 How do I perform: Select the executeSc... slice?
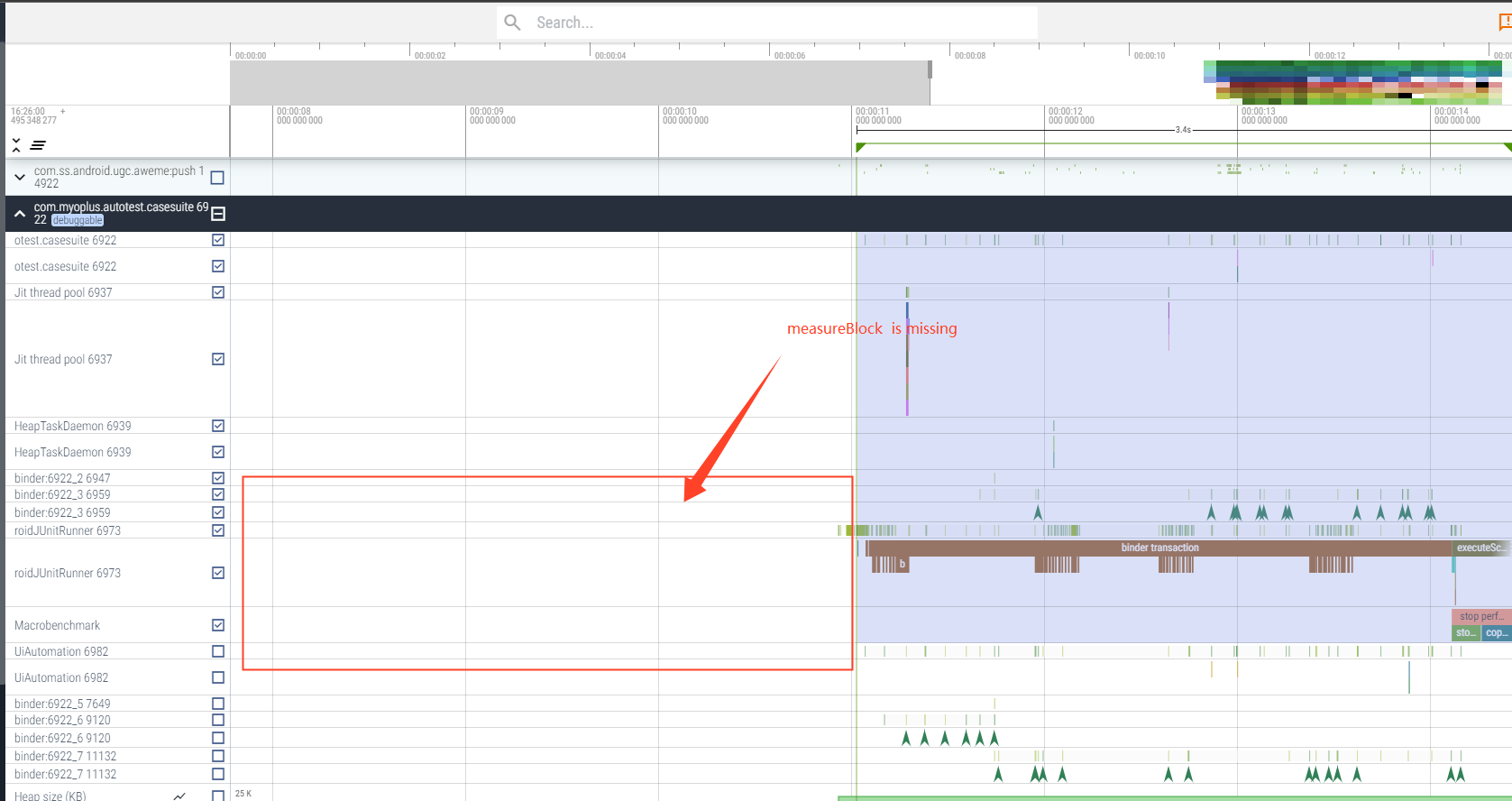click(x=1480, y=548)
